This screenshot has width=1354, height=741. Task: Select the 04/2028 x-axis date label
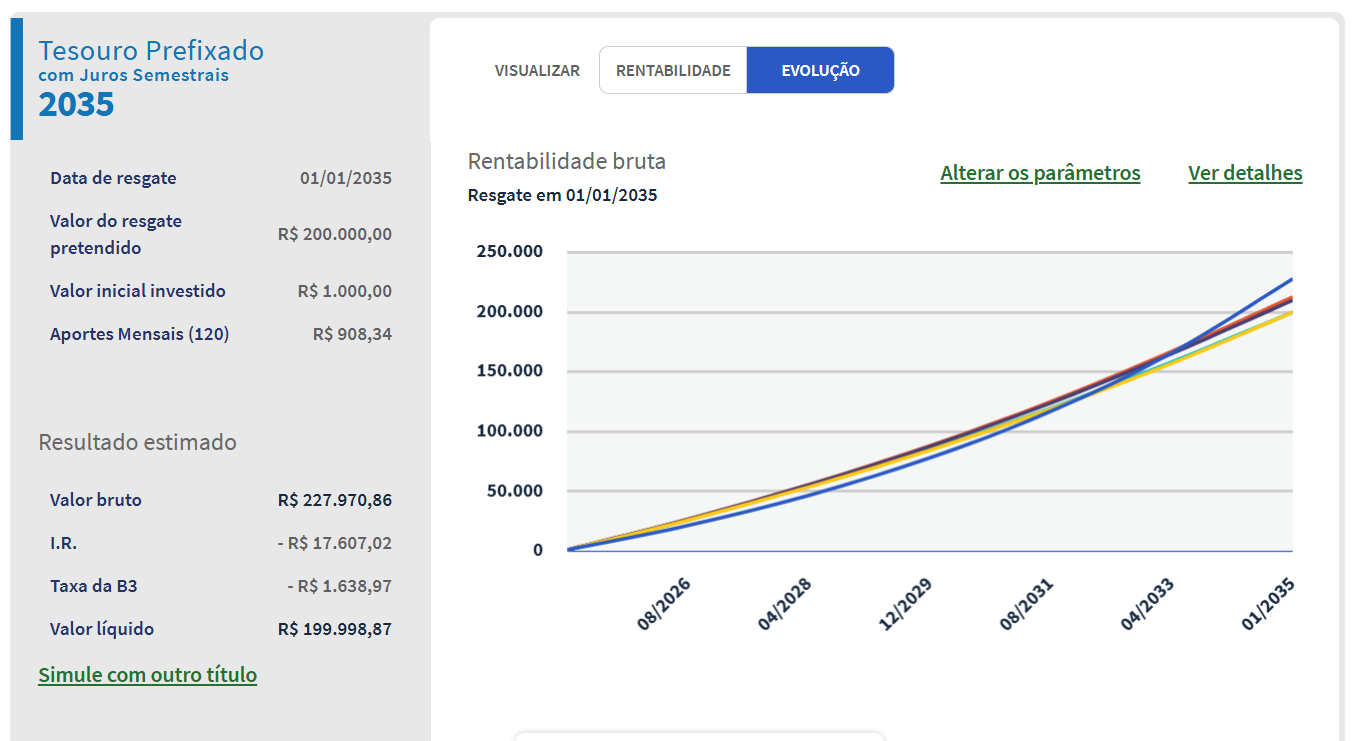pyautogui.click(x=785, y=603)
